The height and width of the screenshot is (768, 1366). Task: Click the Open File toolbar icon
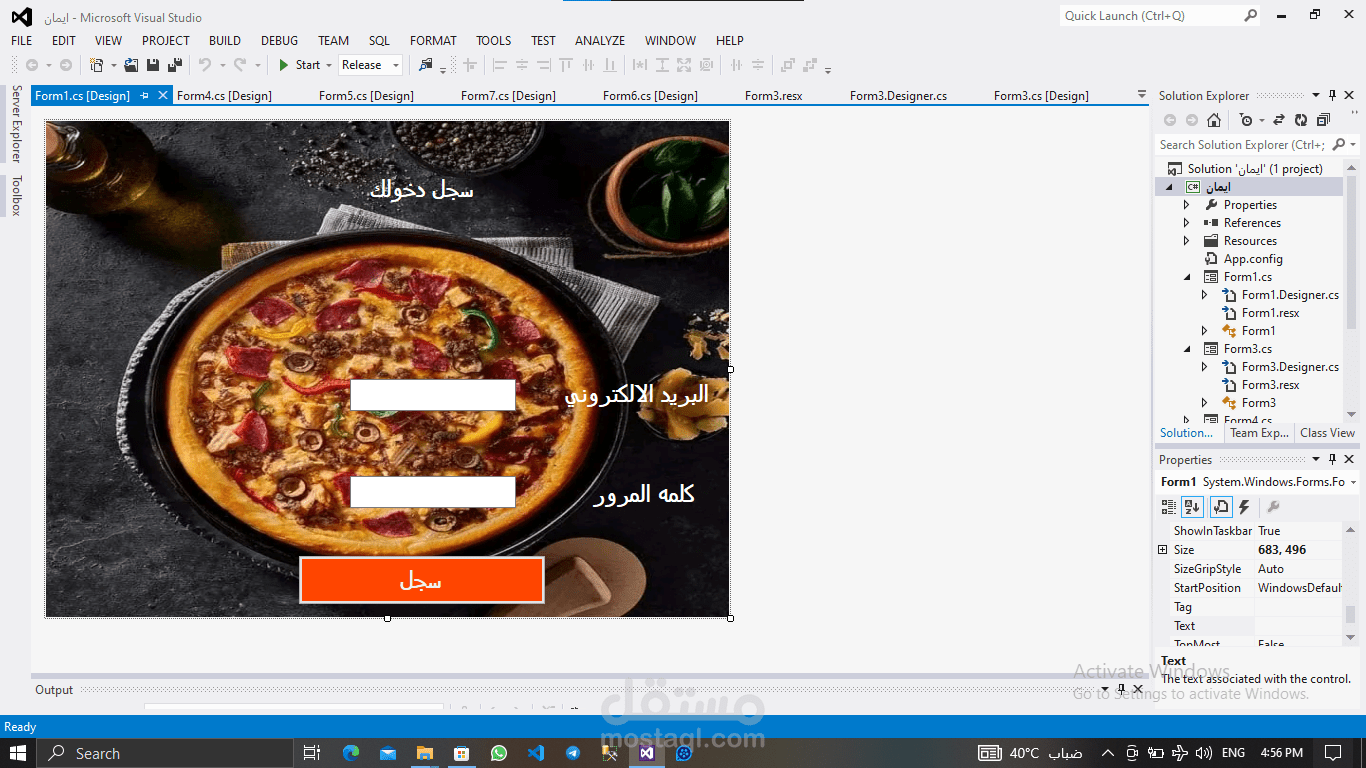click(x=131, y=65)
